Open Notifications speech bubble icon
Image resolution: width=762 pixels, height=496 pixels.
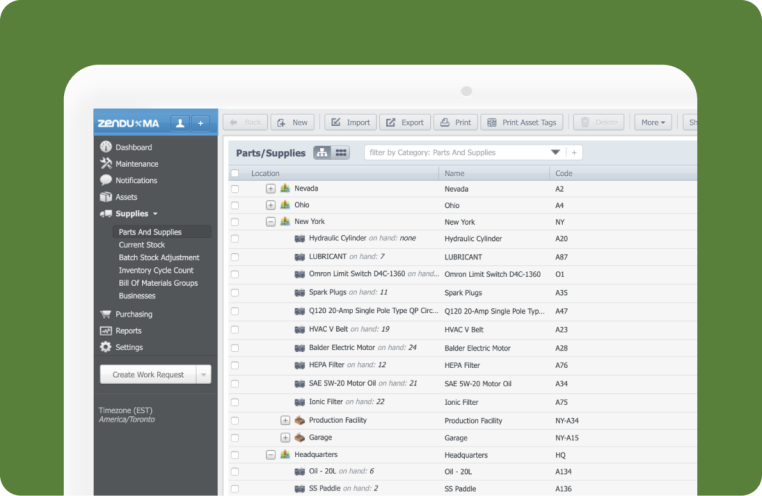coord(106,180)
